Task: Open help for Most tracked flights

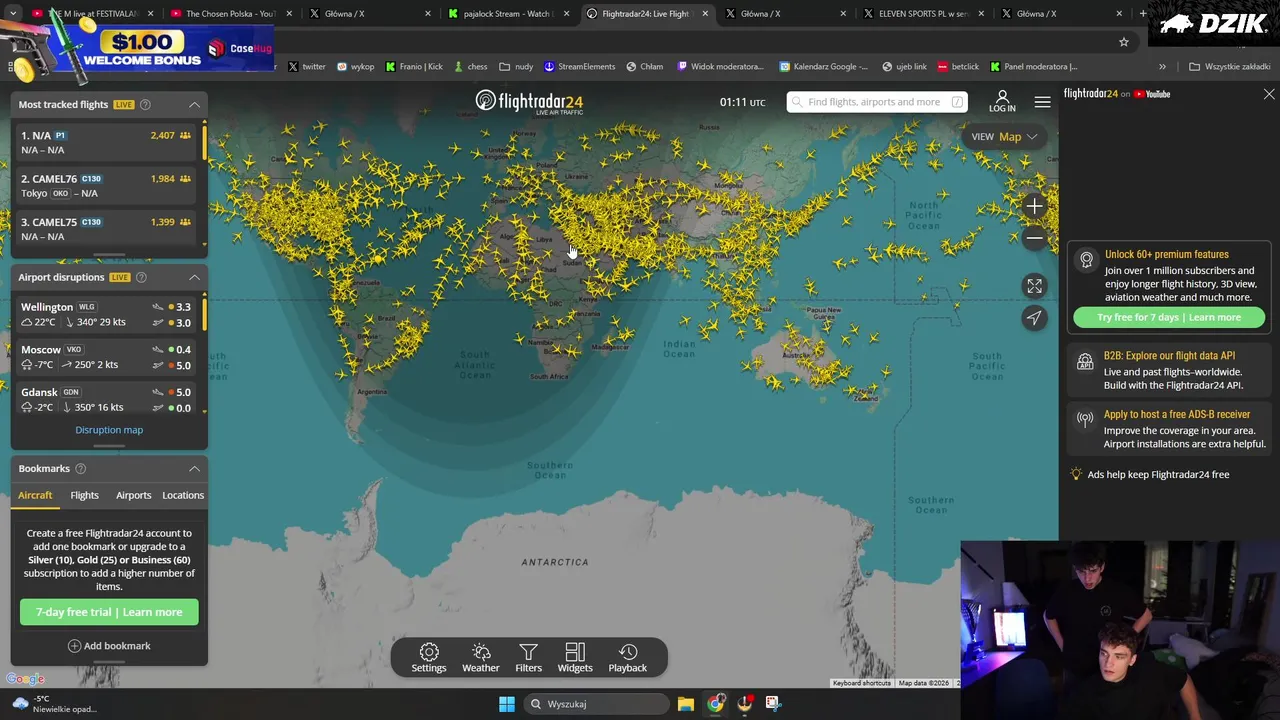Action: (145, 105)
